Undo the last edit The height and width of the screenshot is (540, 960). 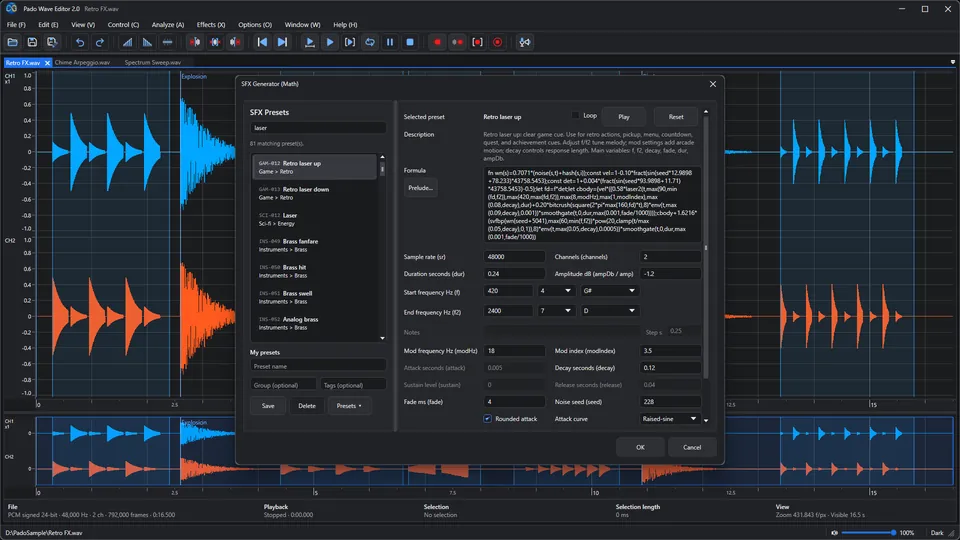pos(80,42)
